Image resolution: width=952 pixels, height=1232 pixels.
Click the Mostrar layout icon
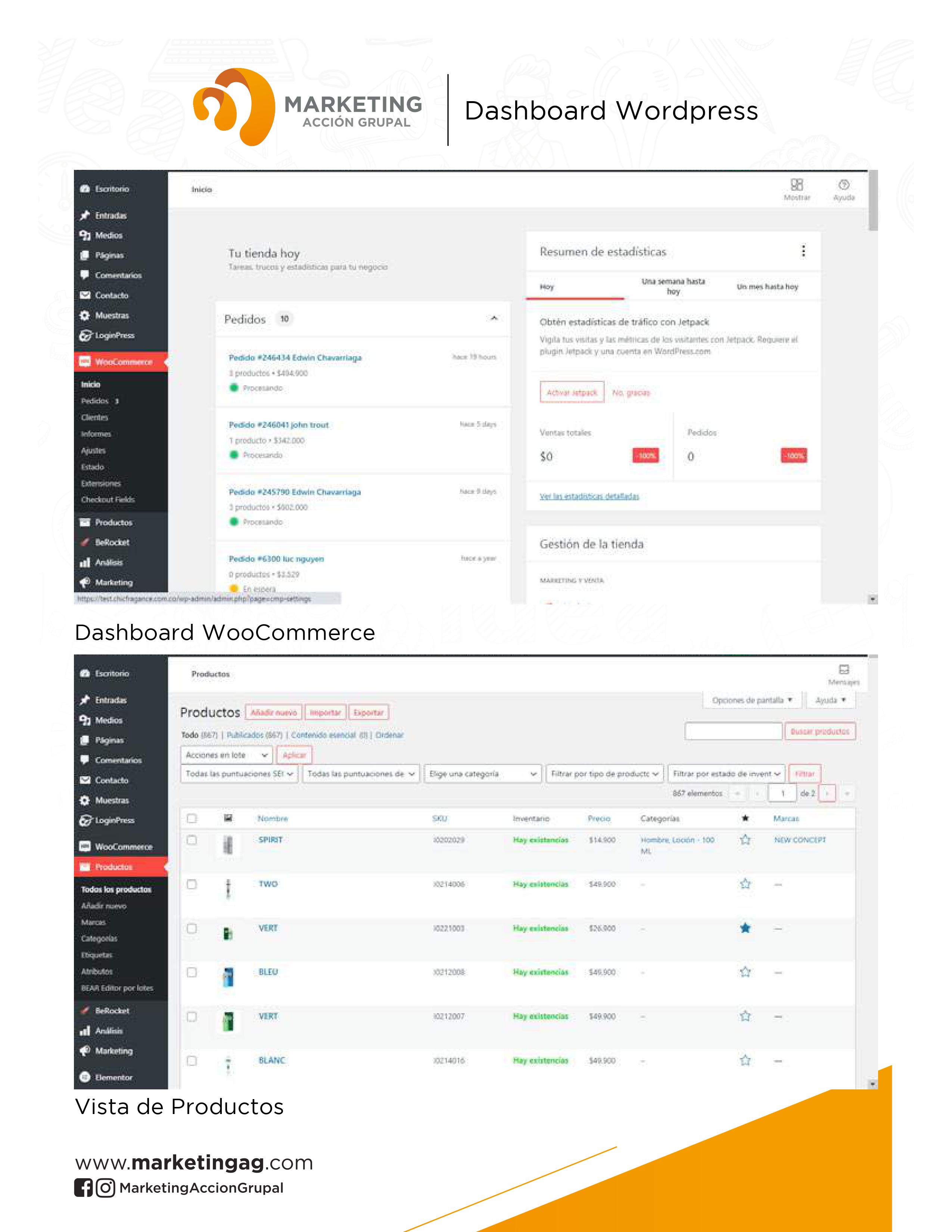(x=796, y=185)
